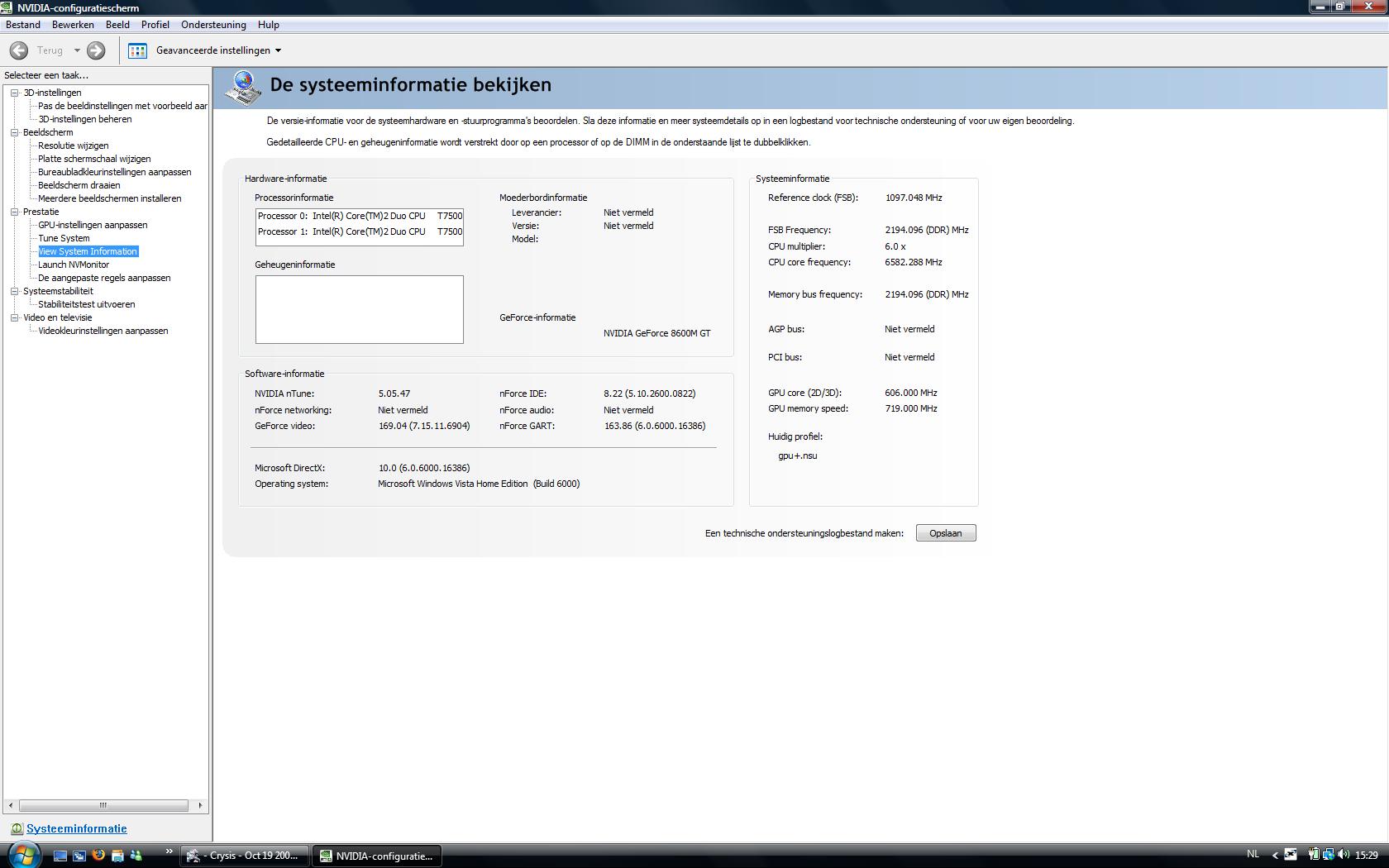Collapse the Beeldscherm tree node
The image size is (1389, 868).
(x=14, y=132)
